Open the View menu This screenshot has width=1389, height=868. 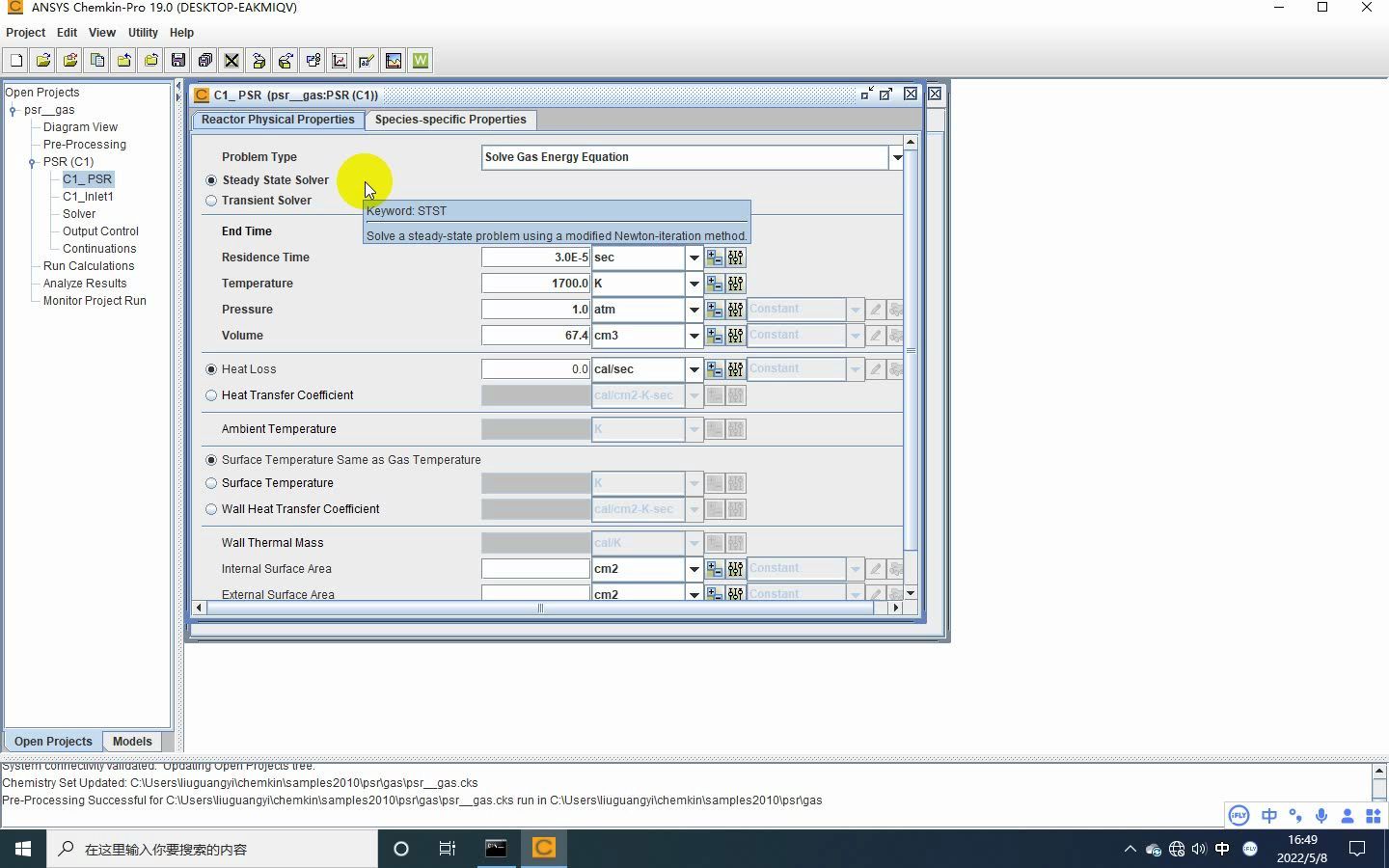click(x=102, y=32)
